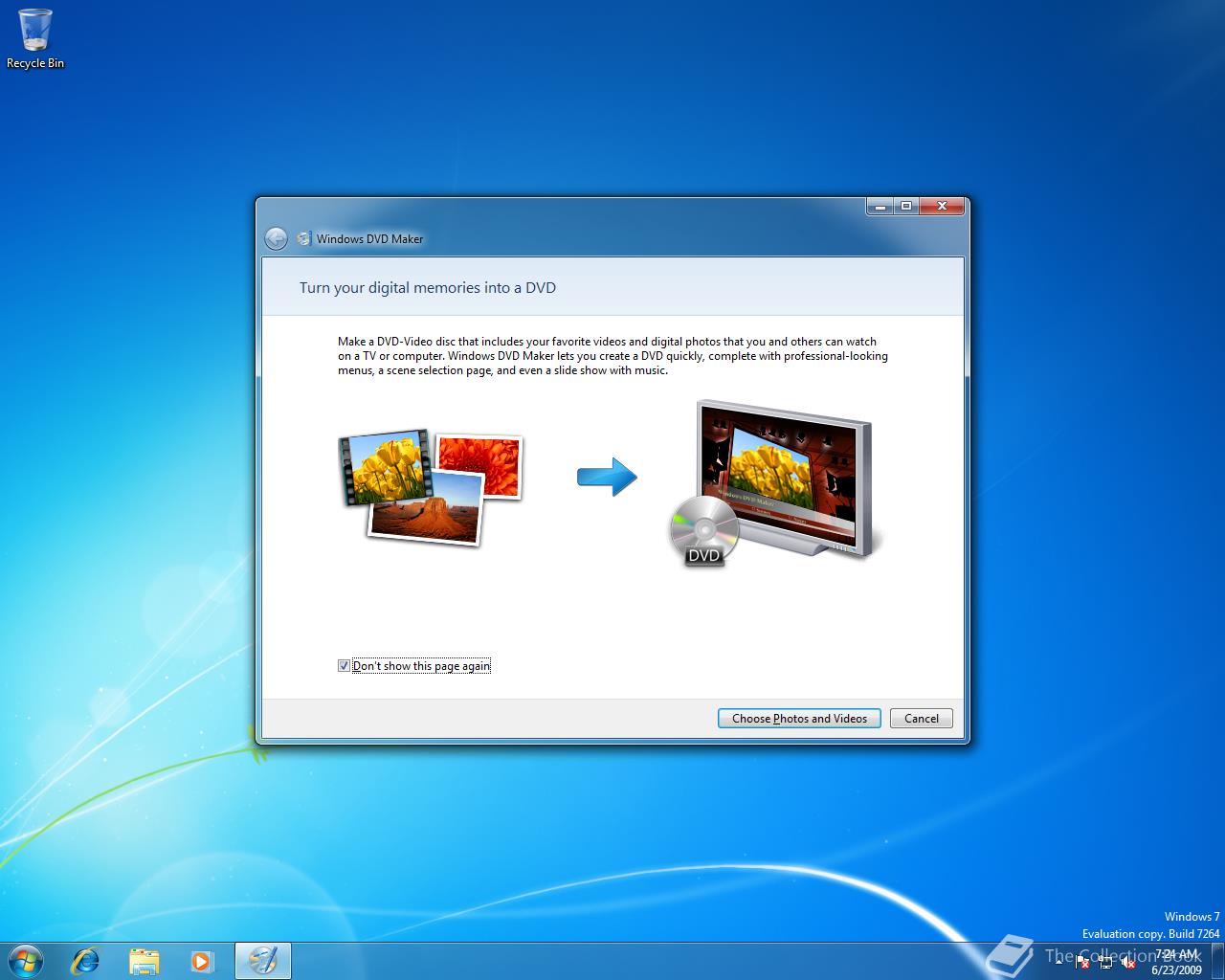Click the 'Windows DVD Maker' title text

pos(369,239)
